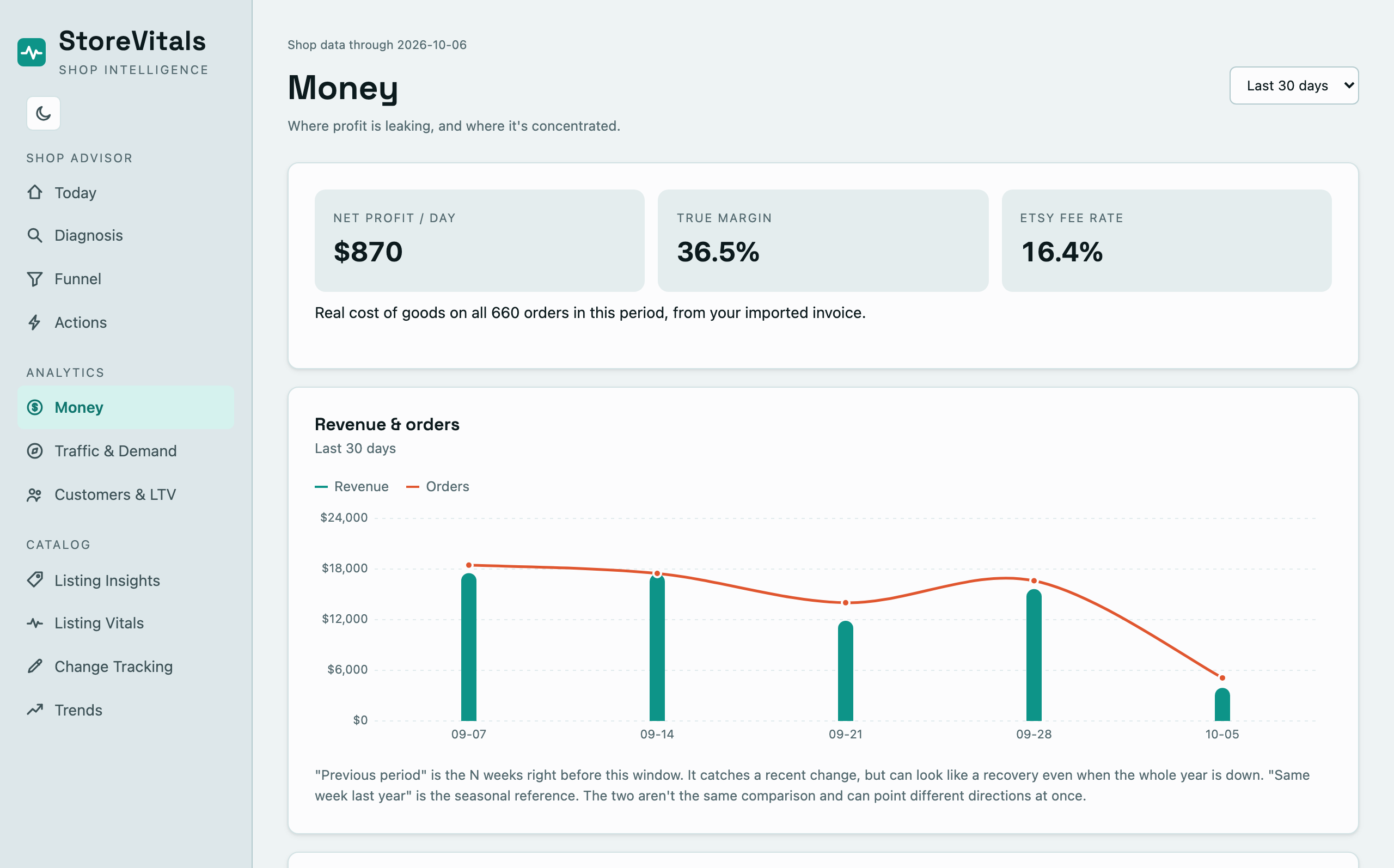Click the Customers & LTV people icon
The image size is (1394, 868).
[35, 494]
